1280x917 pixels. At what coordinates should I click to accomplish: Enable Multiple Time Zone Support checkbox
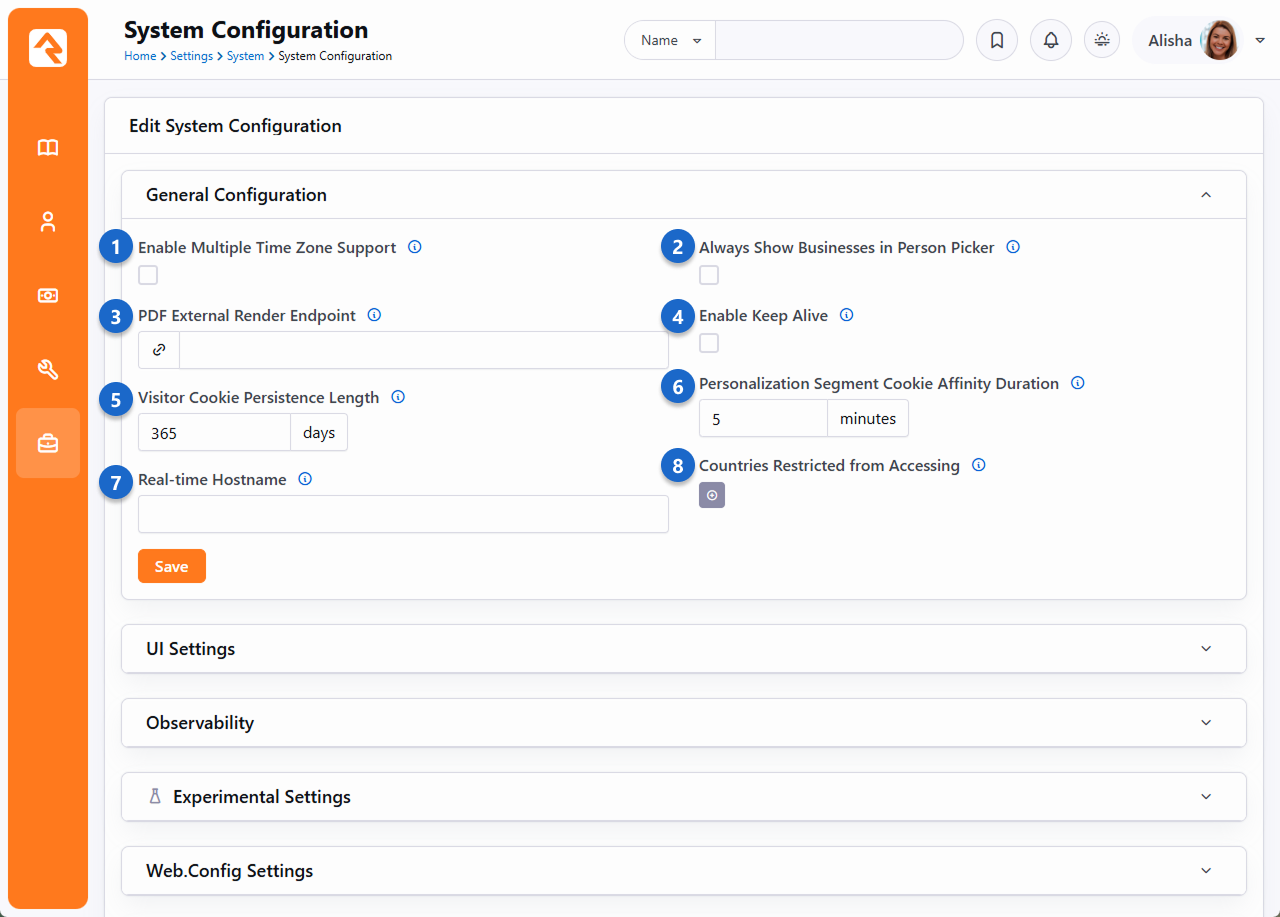(x=148, y=275)
